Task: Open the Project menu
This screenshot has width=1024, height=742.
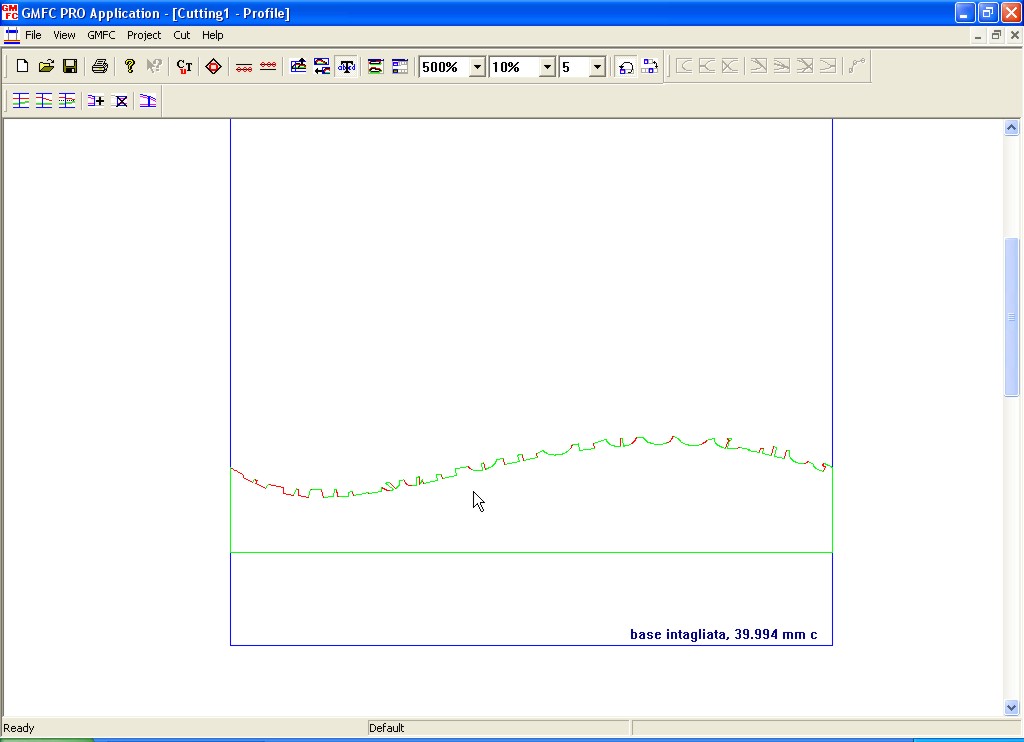Action: pos(144,35)
